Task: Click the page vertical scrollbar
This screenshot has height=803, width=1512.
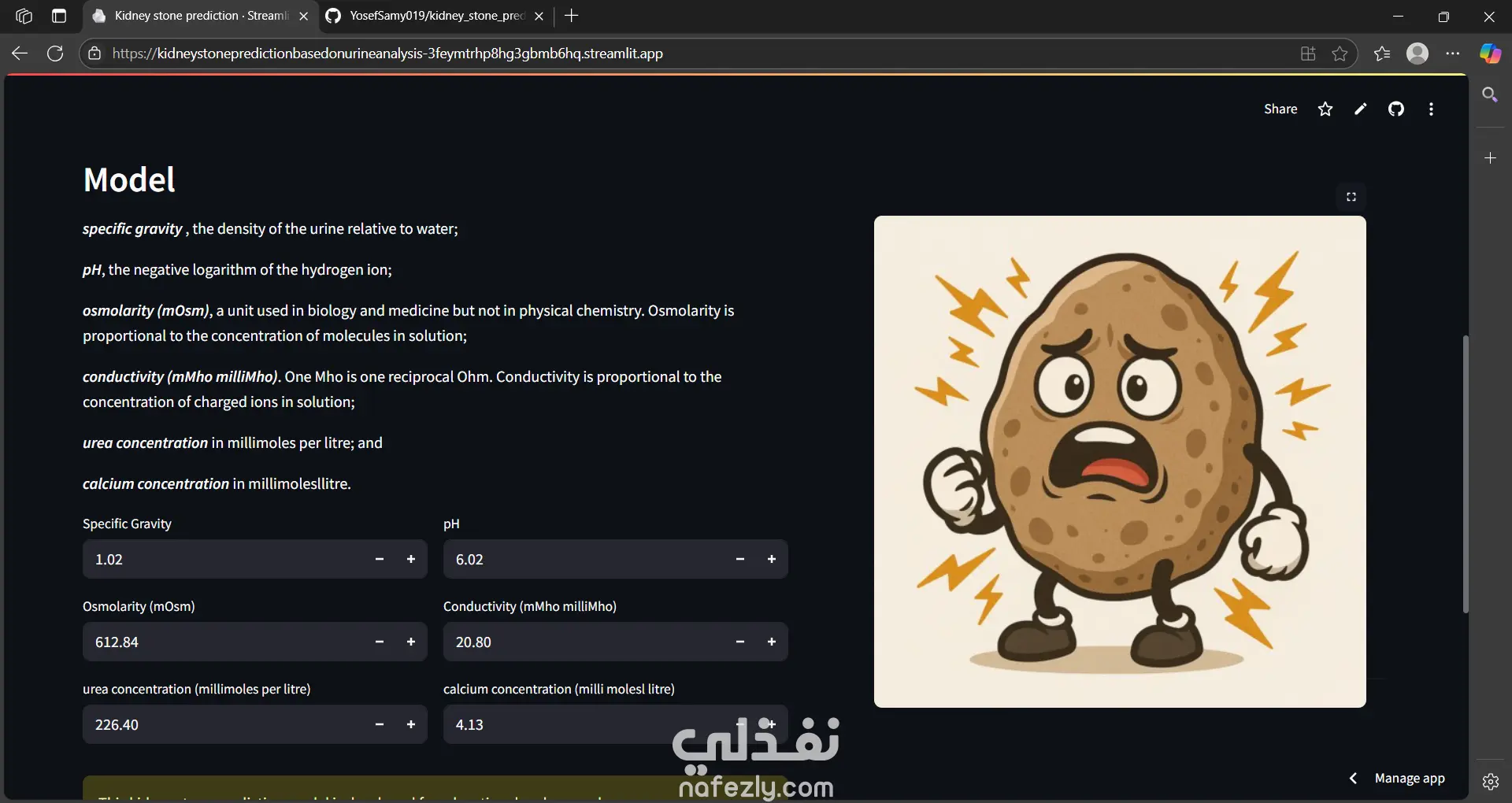Action: tap(1466, 474)
